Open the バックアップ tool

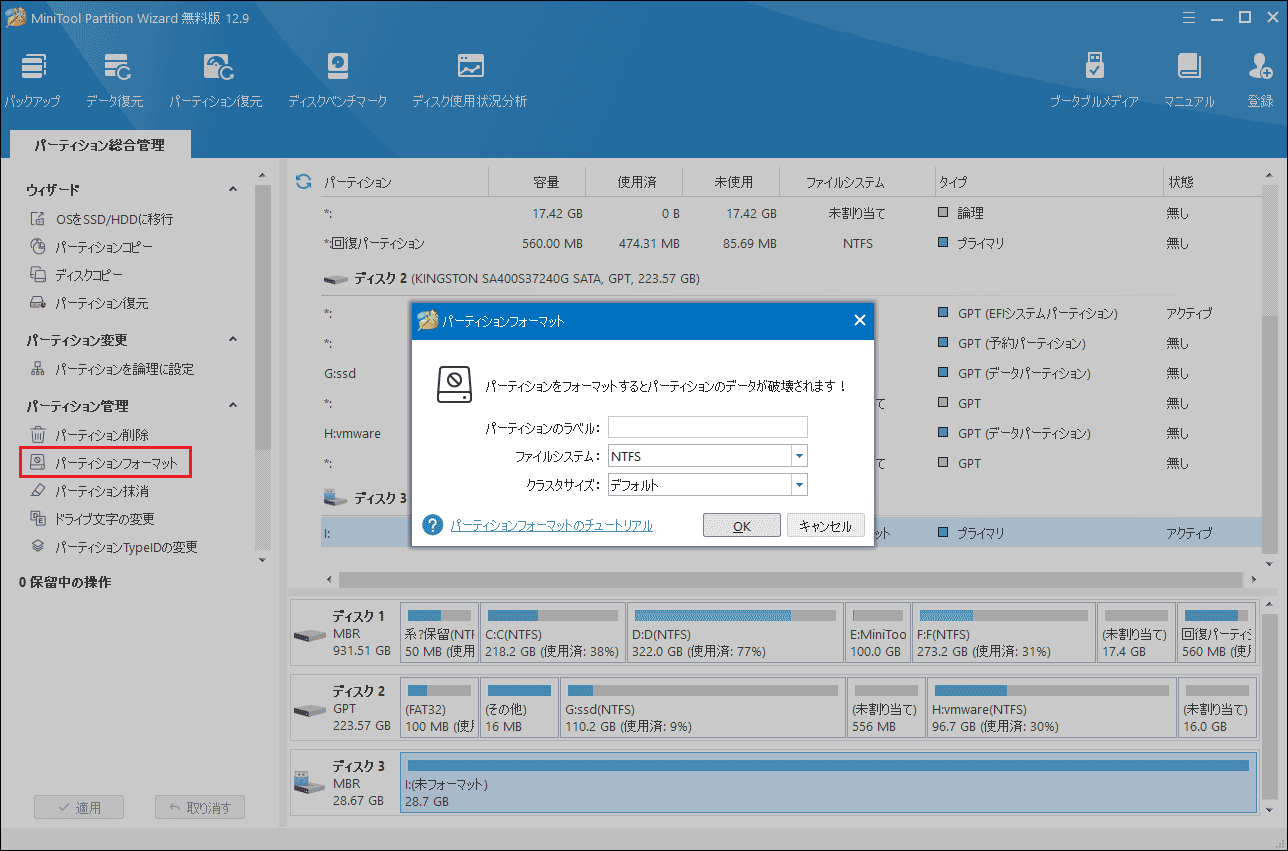point(33,78)
